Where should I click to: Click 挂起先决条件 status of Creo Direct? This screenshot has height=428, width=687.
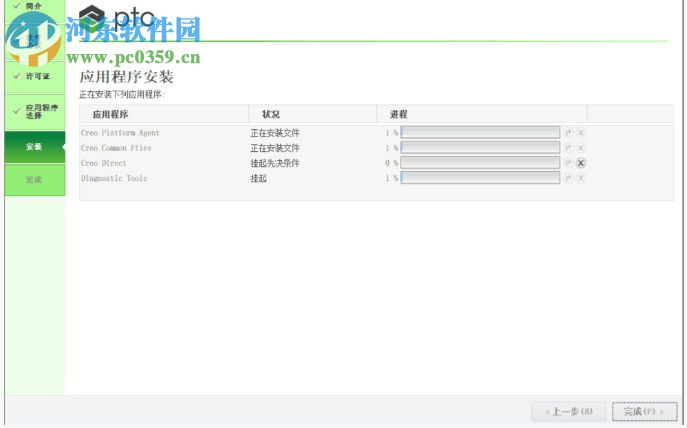[x=275, y=163]
